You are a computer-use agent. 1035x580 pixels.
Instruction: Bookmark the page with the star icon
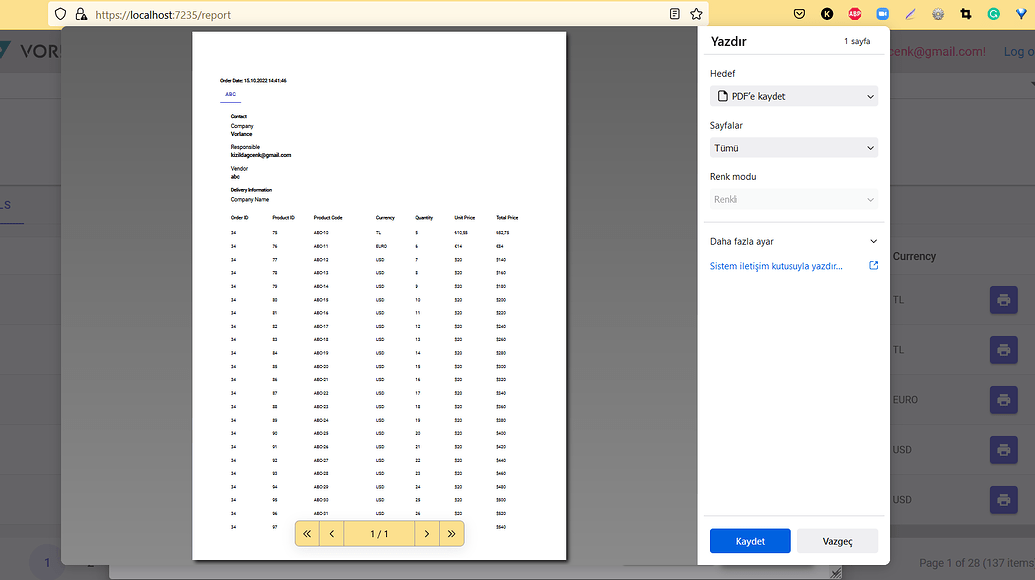click(696, 14)
